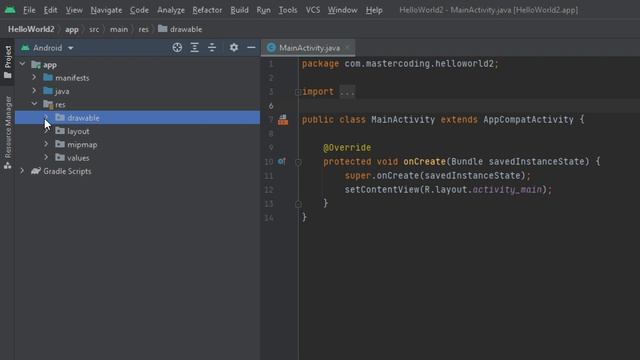Open the Build menu

click(x=239, y=10)
